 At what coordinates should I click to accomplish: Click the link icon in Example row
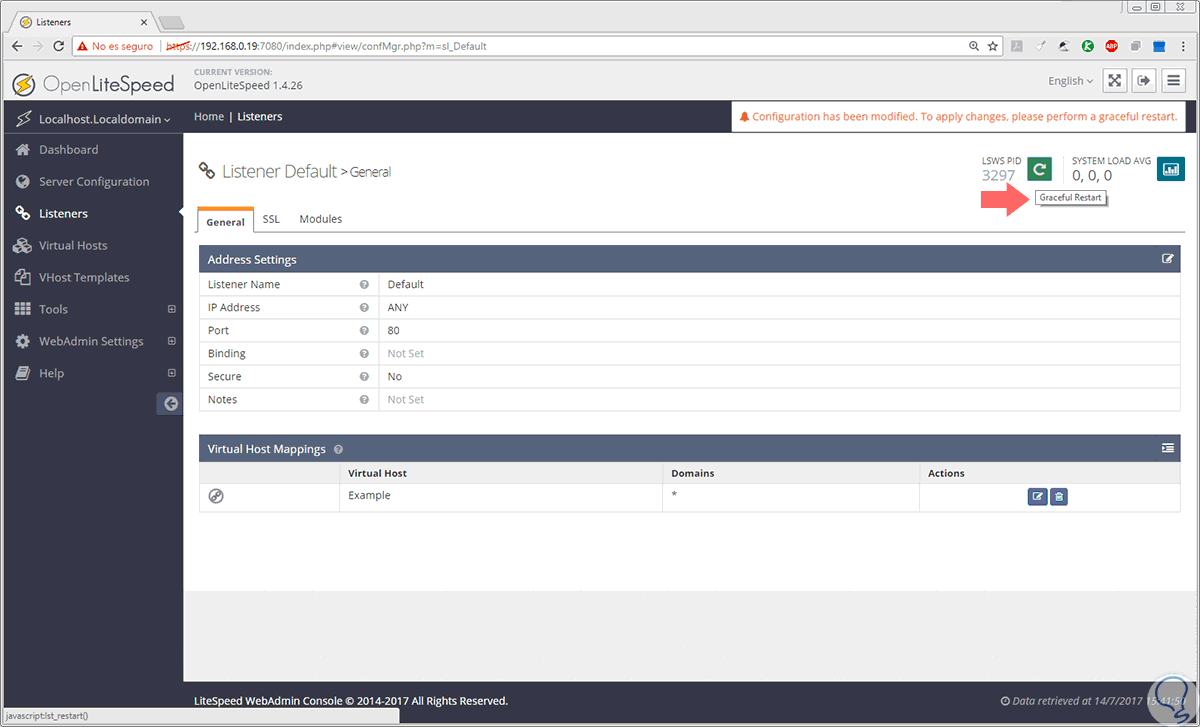pyautogui.click(x=216, y=496)
